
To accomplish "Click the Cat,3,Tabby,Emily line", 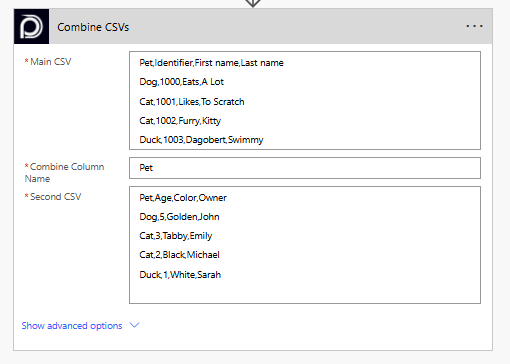I will [176, 236].
